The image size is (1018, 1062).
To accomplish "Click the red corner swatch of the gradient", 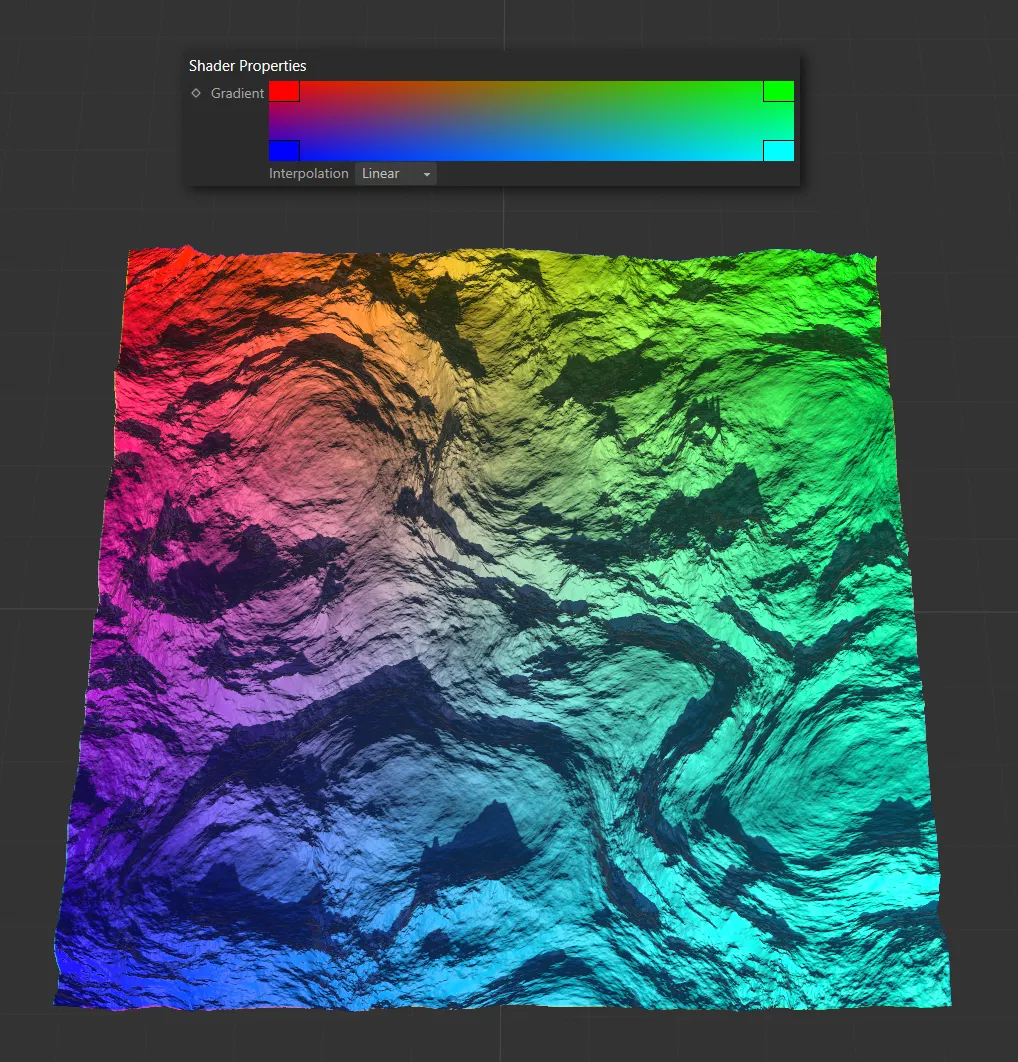I will point(283,90).
